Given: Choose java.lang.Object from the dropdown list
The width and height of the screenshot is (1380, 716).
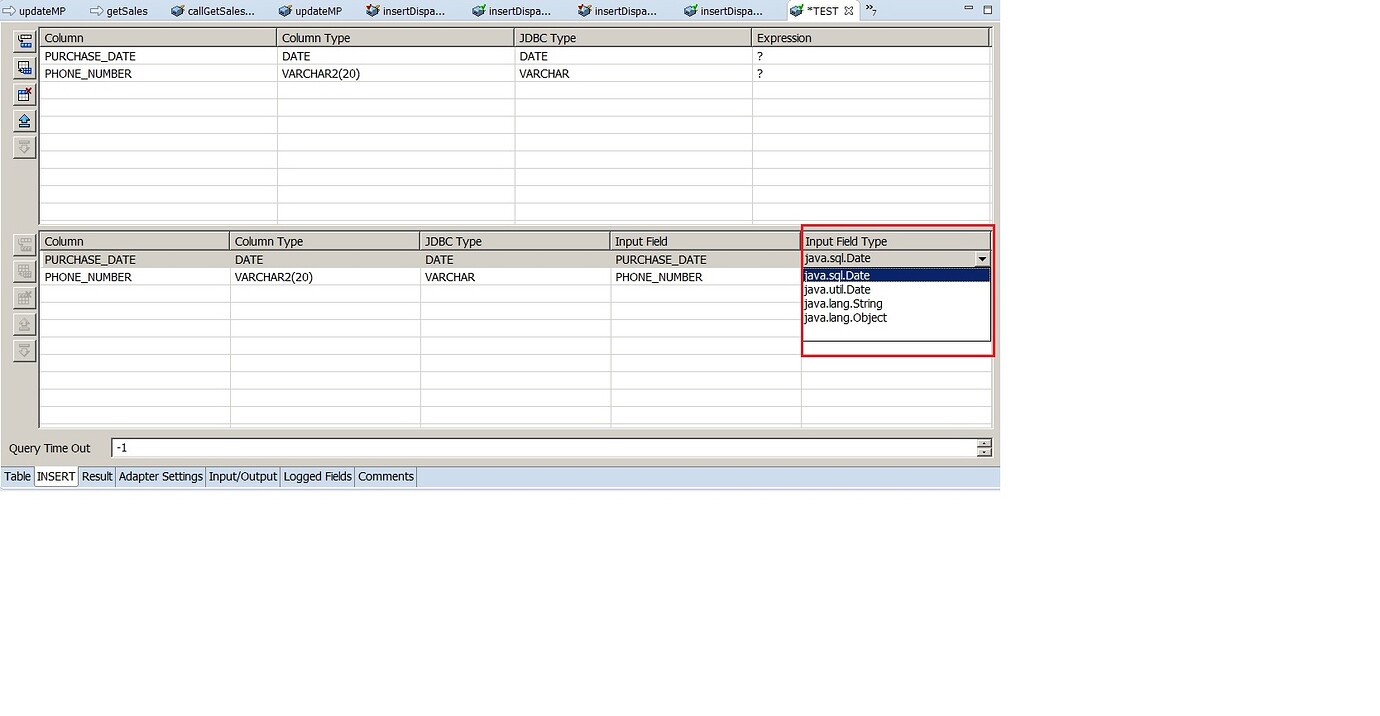Looking at the screenshot, I should [896, 317].
